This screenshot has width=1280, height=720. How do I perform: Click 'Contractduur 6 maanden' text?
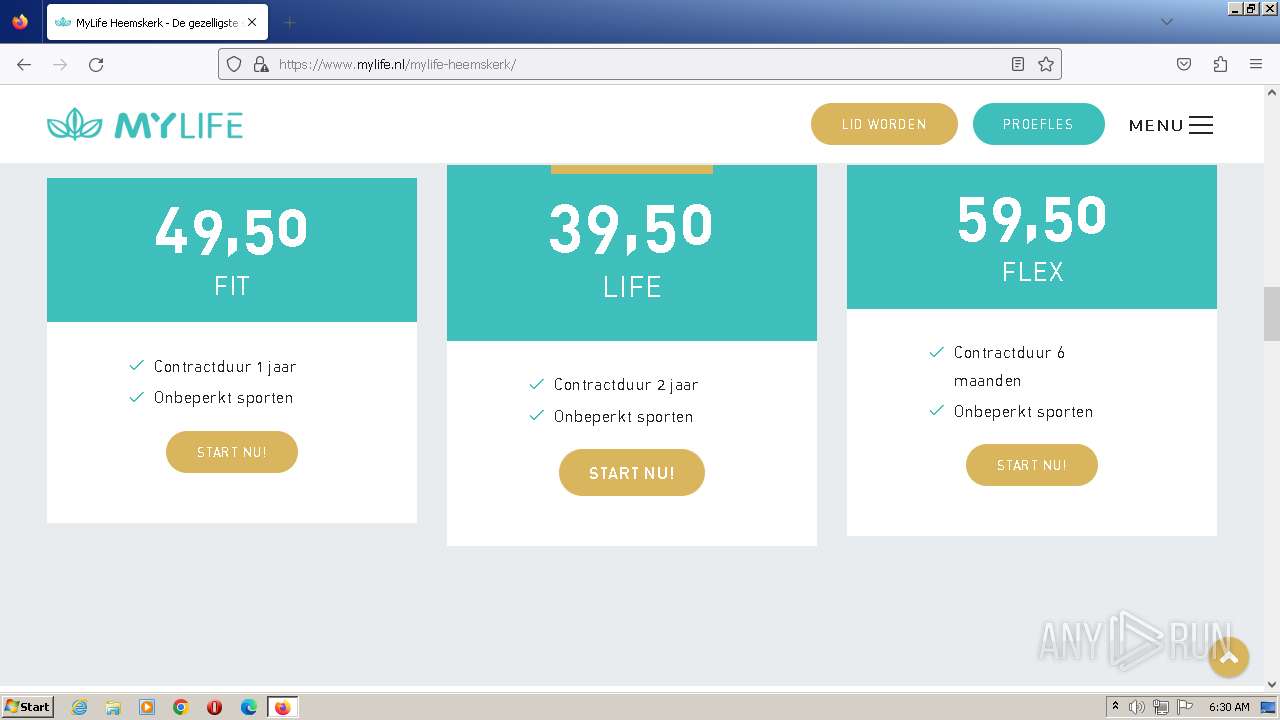click(1009, 366)
